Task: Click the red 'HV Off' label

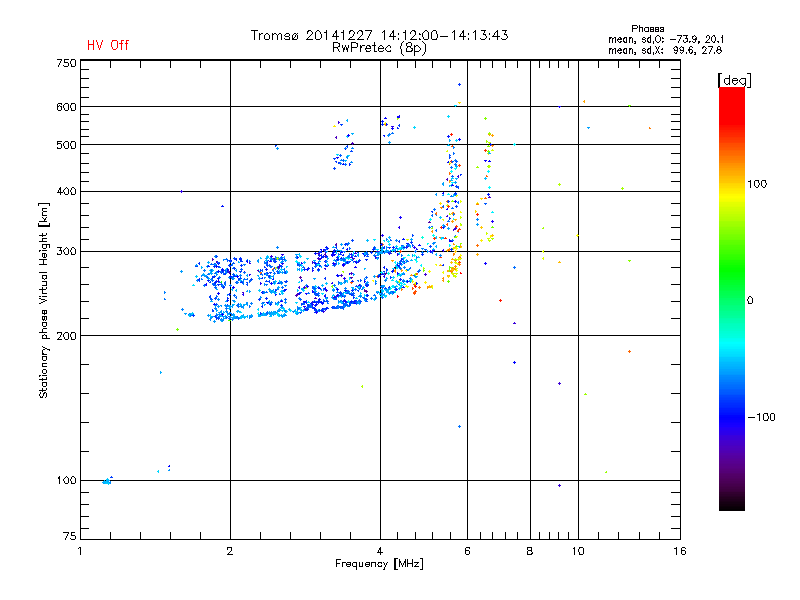Action: [108, 45]
